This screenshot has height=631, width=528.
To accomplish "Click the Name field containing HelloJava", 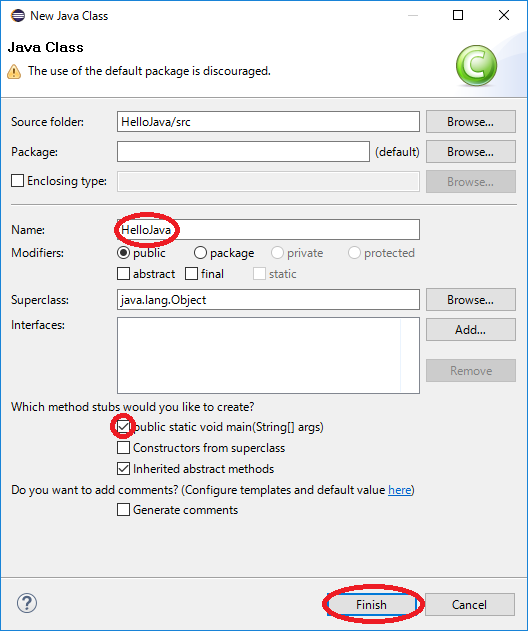I will pos(268,229).
